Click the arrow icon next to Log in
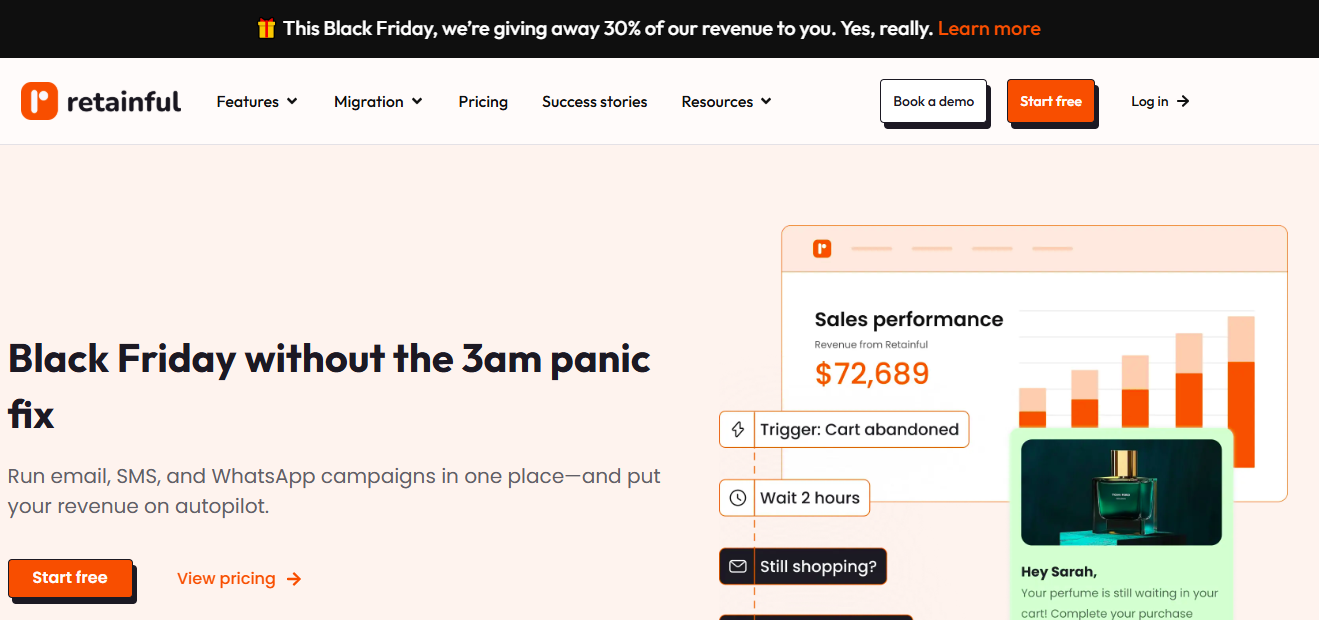The height and width of the screenshot is (620, 1319). click(1183, 101)
